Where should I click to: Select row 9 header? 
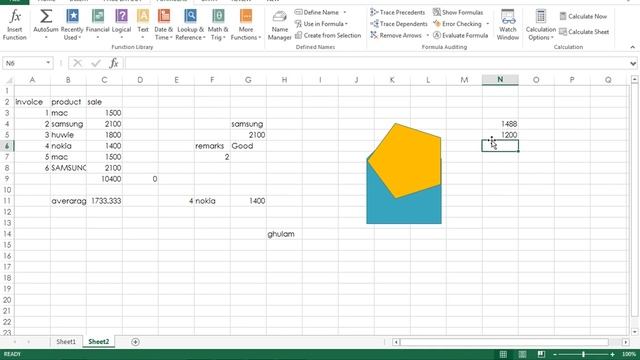point(7,179)
